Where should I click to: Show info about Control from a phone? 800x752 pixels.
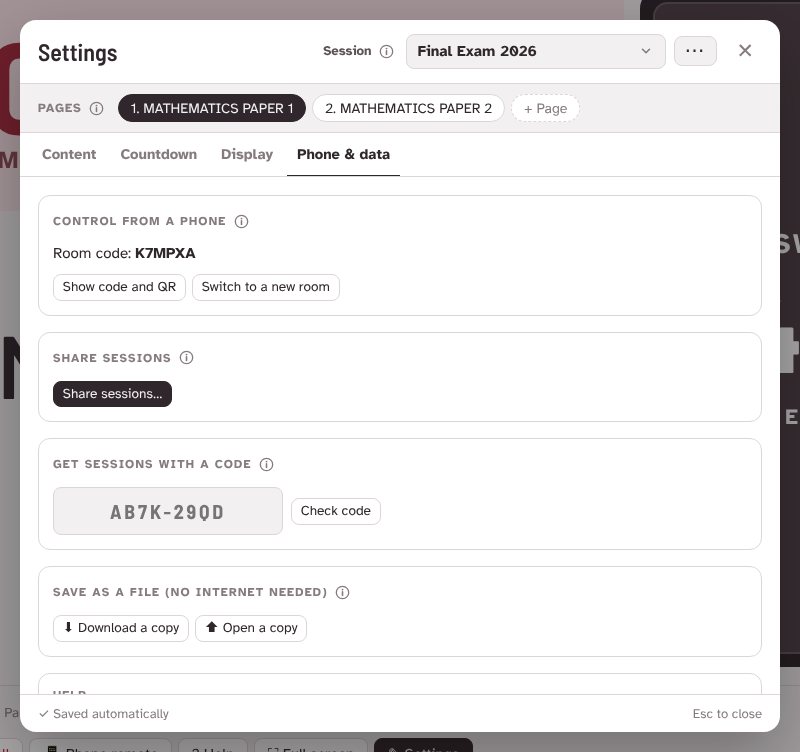click(241, 221)
